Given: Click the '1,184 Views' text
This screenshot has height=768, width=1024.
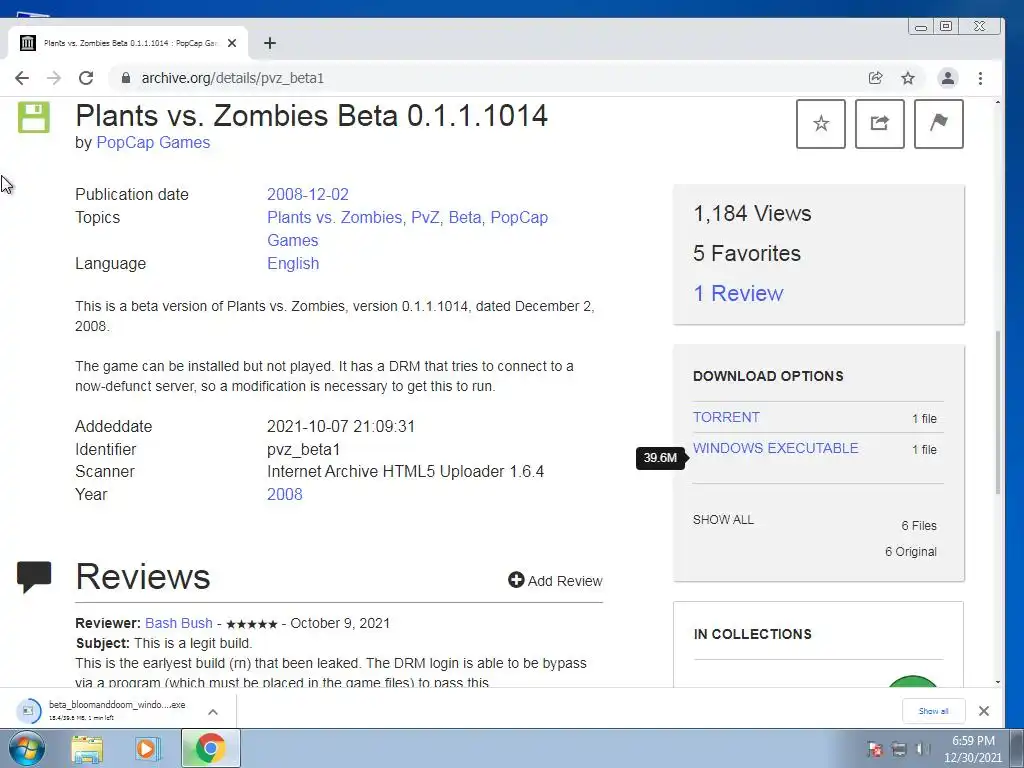Looking at the screenshot, I should click(x=752, y=214).
